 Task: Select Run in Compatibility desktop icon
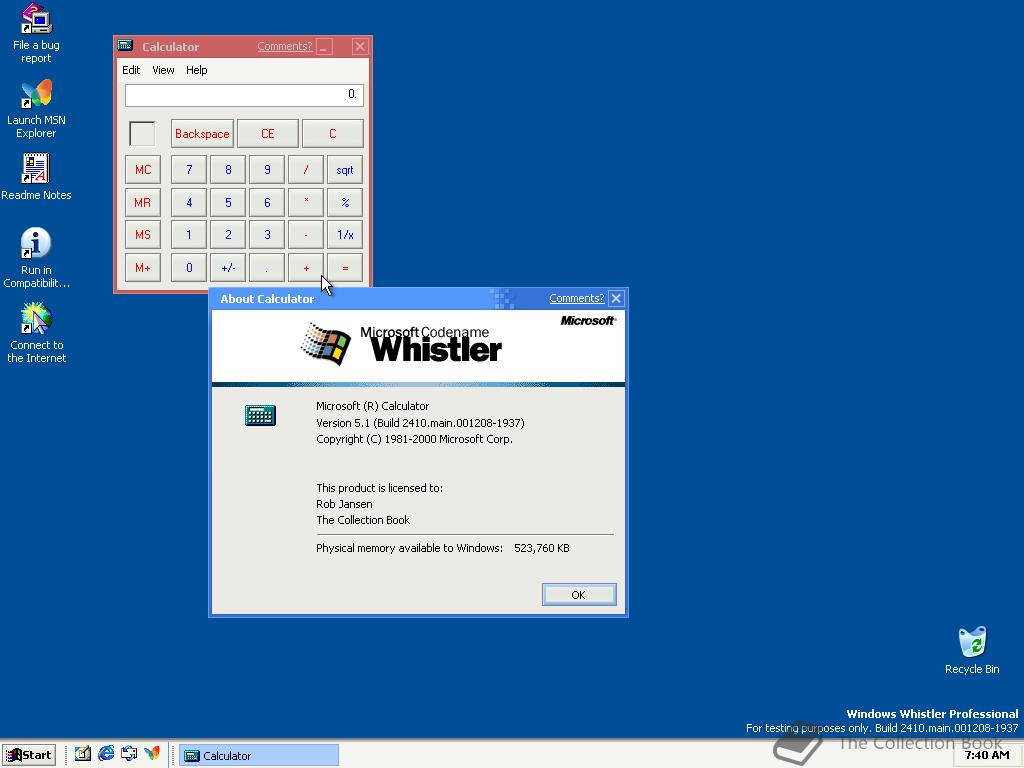(36, 258)
